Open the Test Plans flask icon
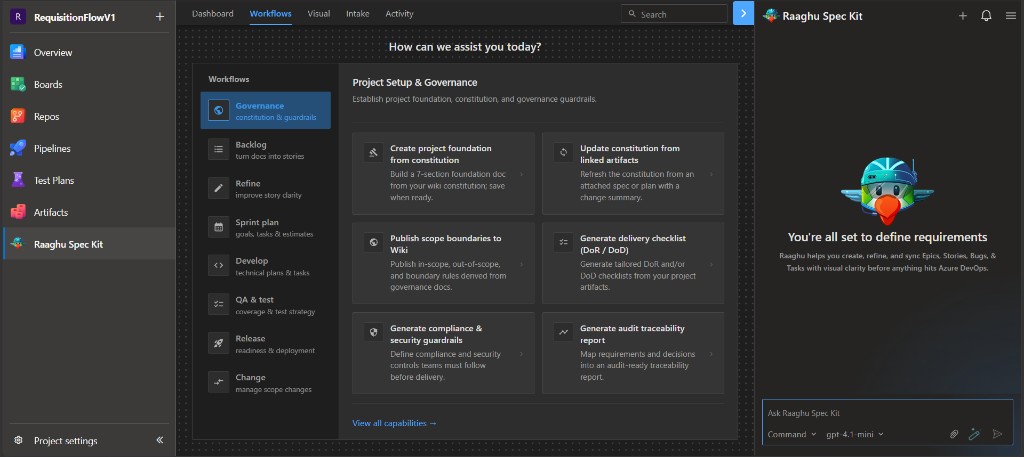 pos(17,180)
